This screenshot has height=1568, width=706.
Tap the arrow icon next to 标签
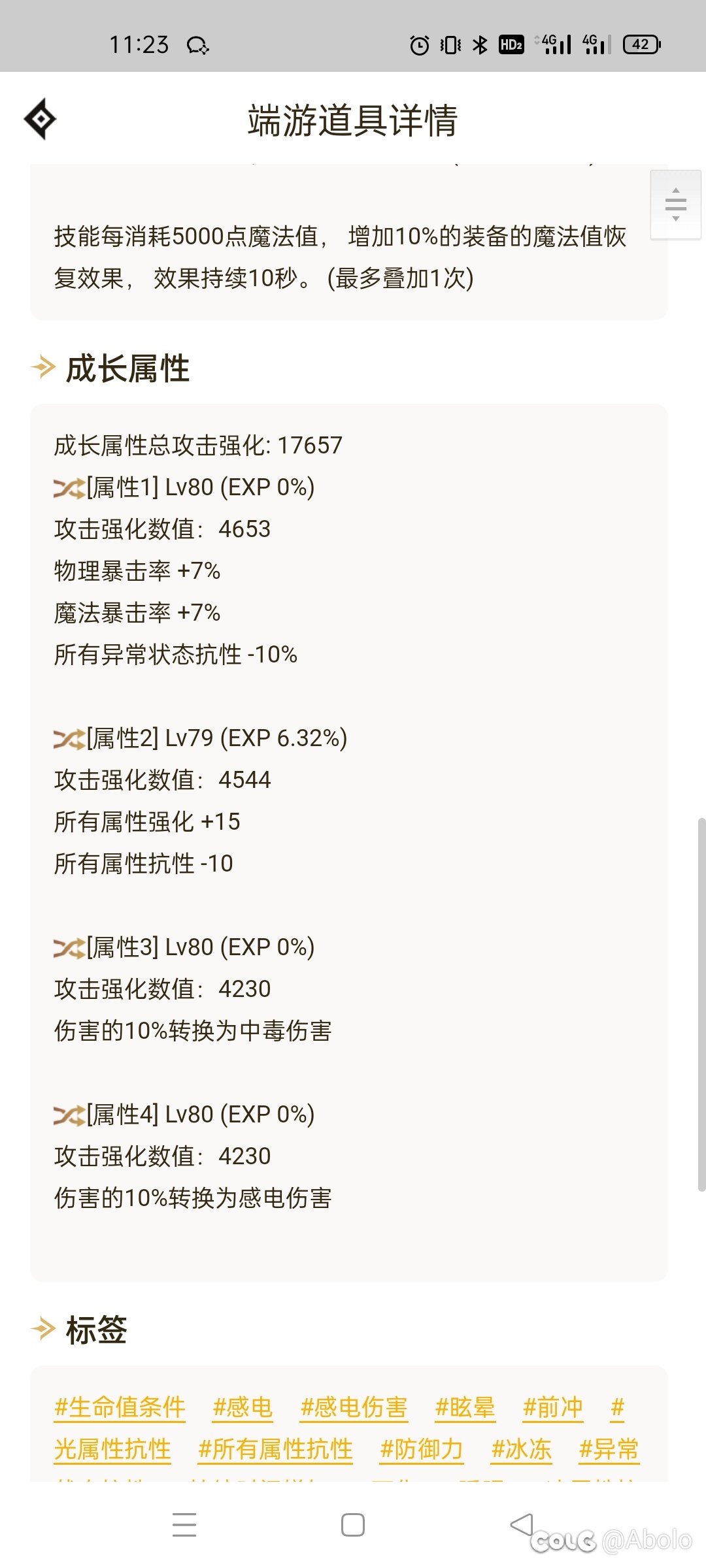coord(43,1329)
